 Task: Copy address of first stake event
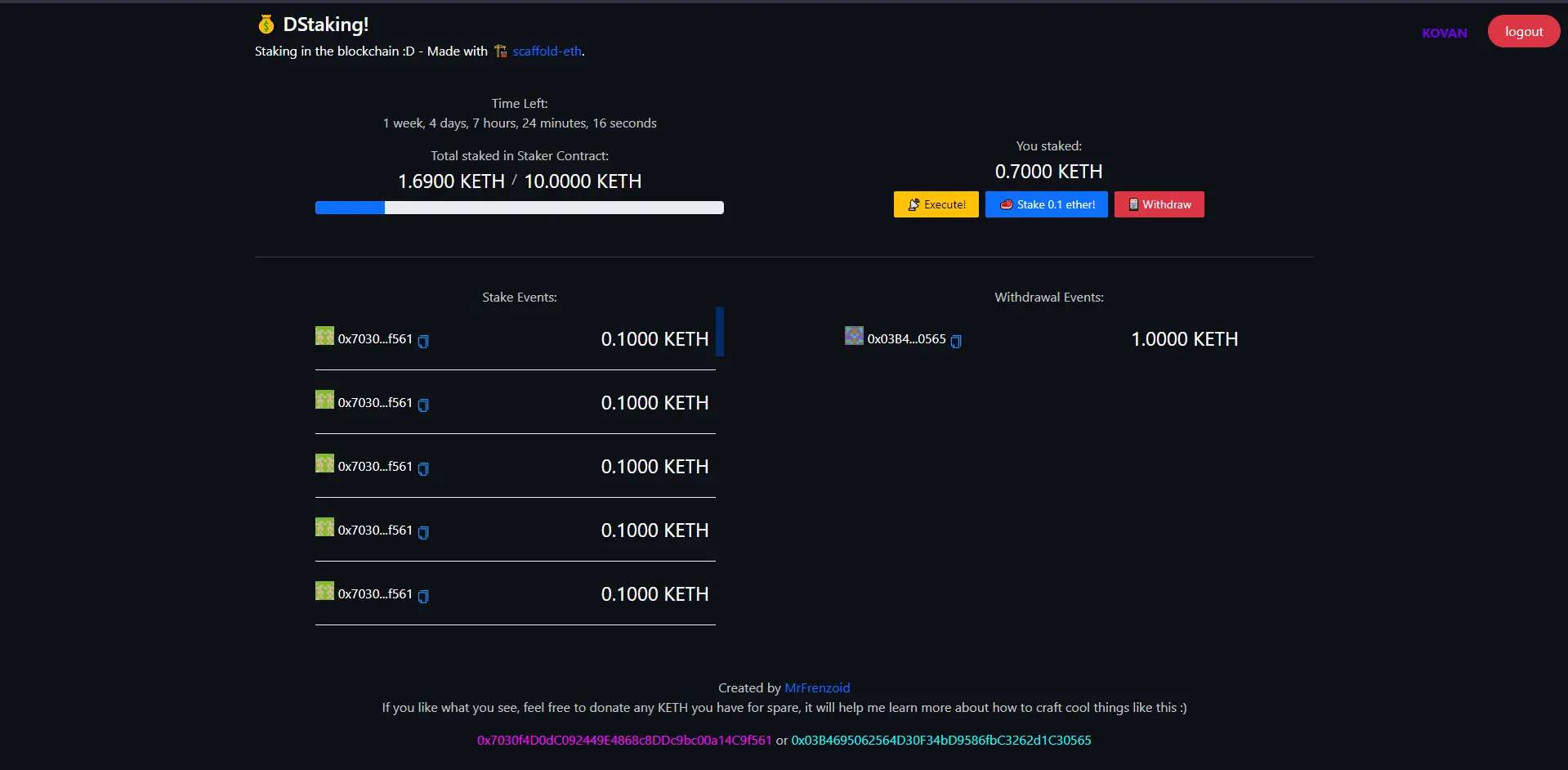pos(423,341)
